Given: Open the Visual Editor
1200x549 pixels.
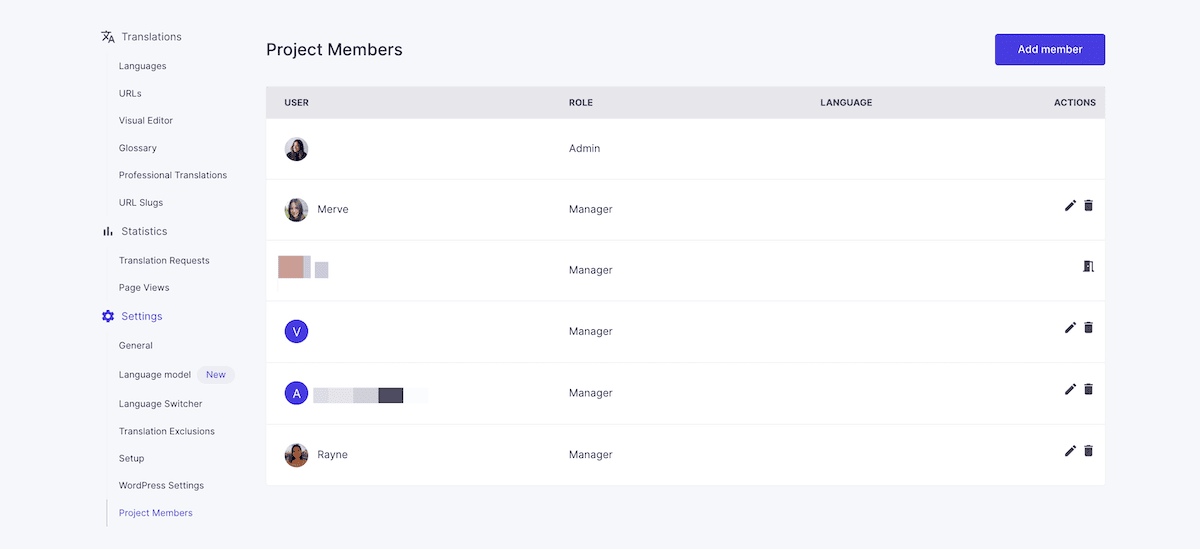Looking at the screenshot, I should (x=146, y=120).
